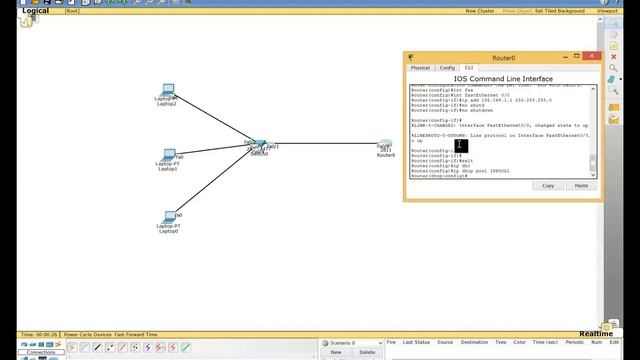This screenshot has width=640, height=360.
Task: Click the Copy button in Router0
Action: pos(548,186)
